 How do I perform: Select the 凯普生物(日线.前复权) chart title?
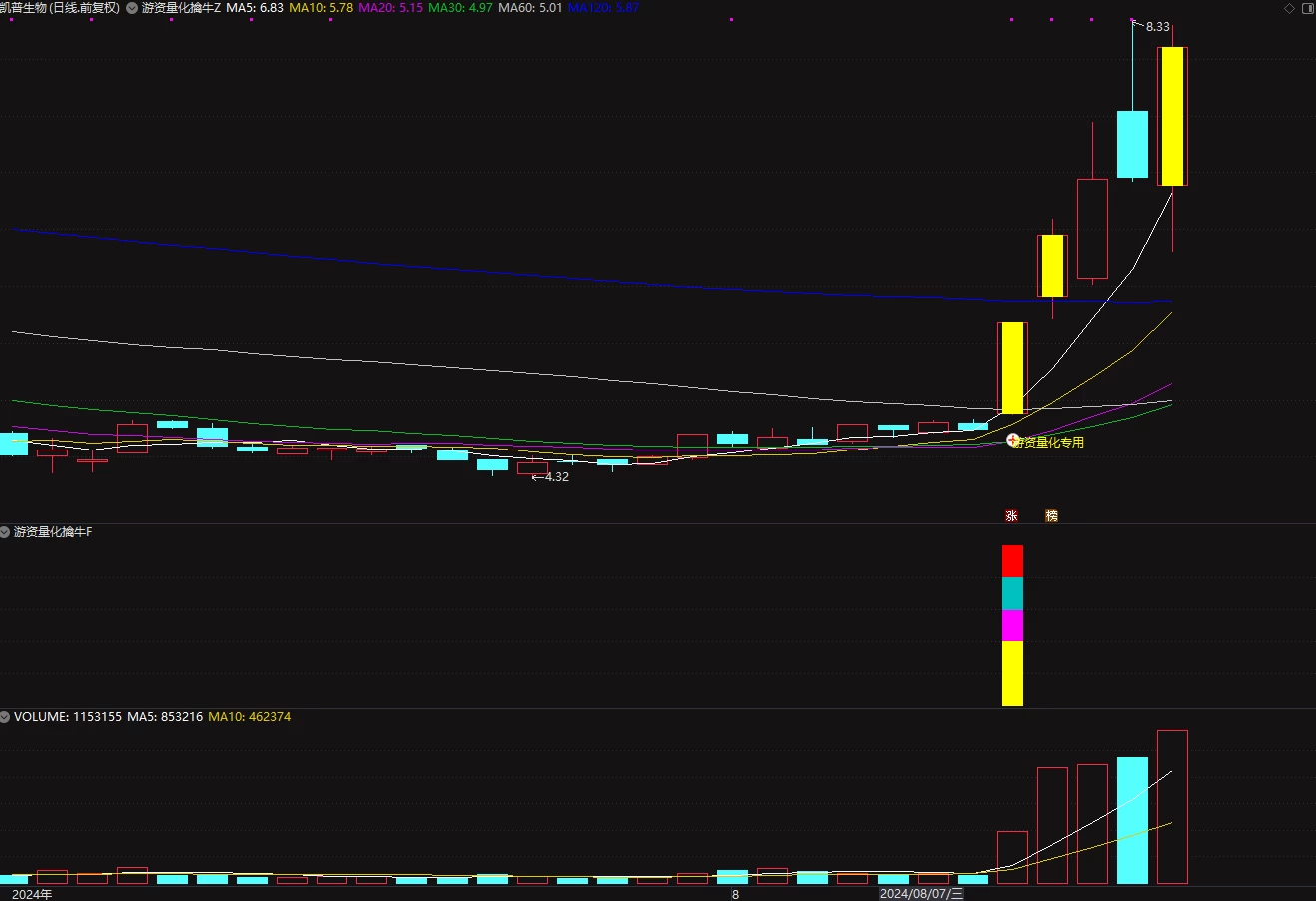[x=60, y=8]
